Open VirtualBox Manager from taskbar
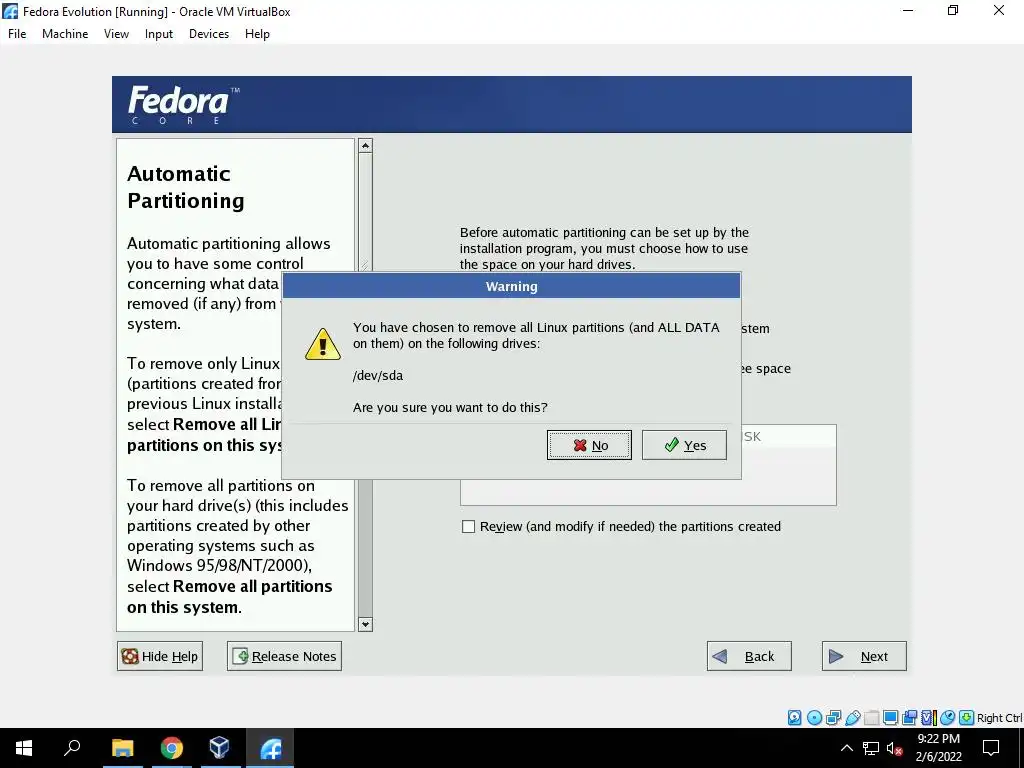 click(x=219, y=748)
